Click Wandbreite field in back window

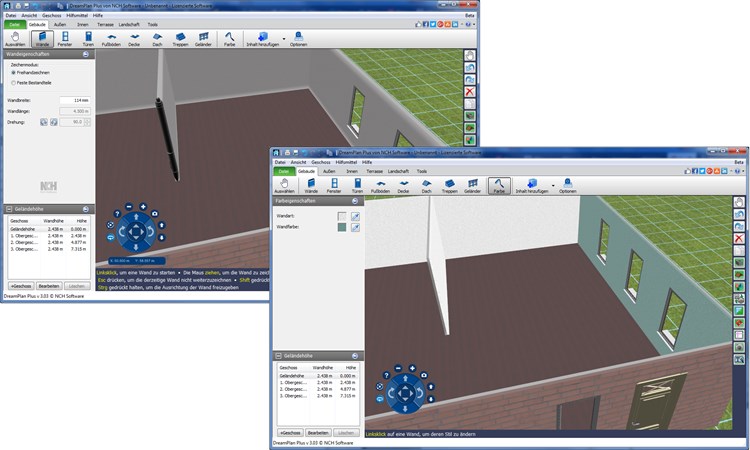click(75, 100)
